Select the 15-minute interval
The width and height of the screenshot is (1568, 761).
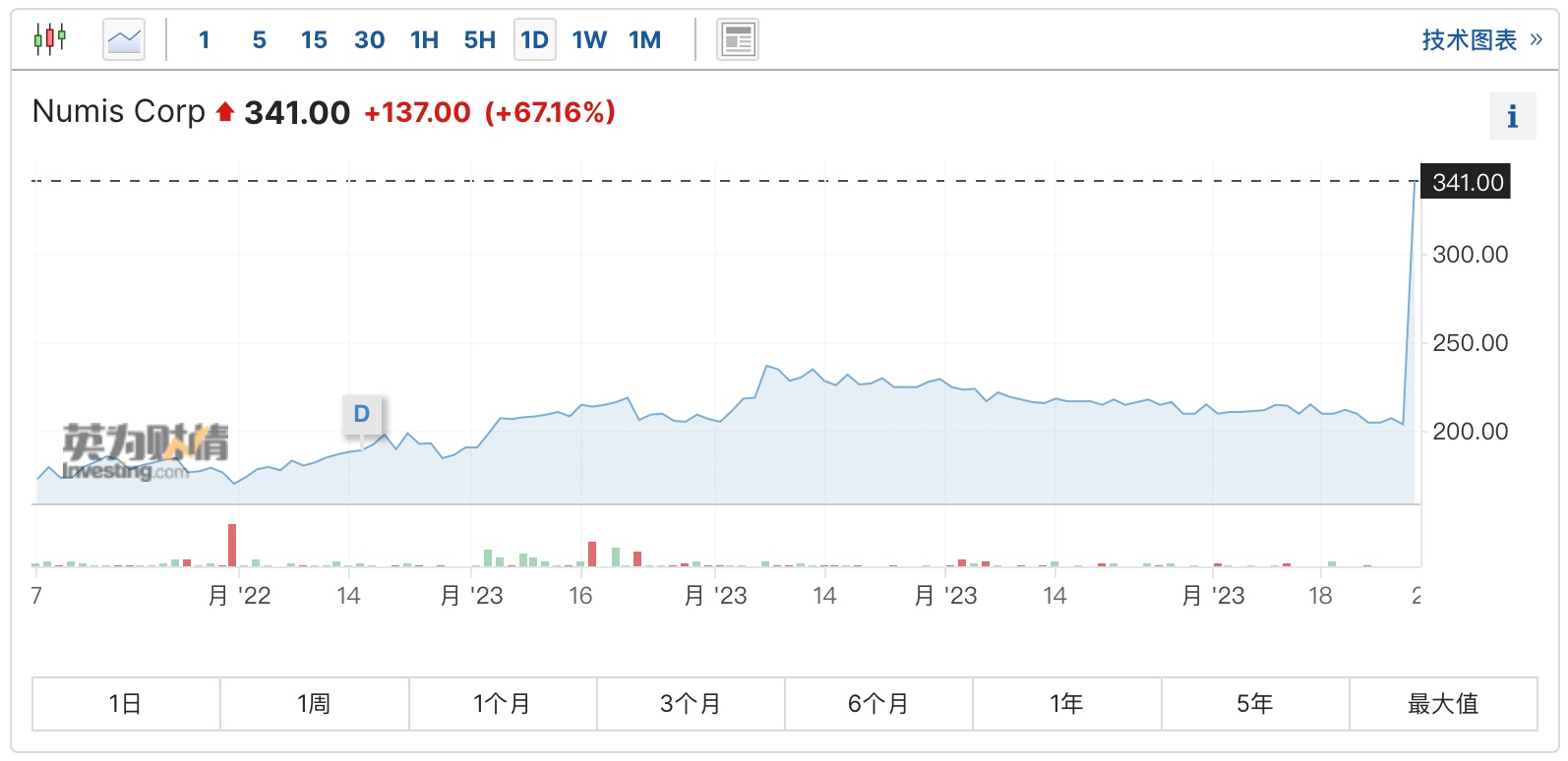click(x=314, y=39)
